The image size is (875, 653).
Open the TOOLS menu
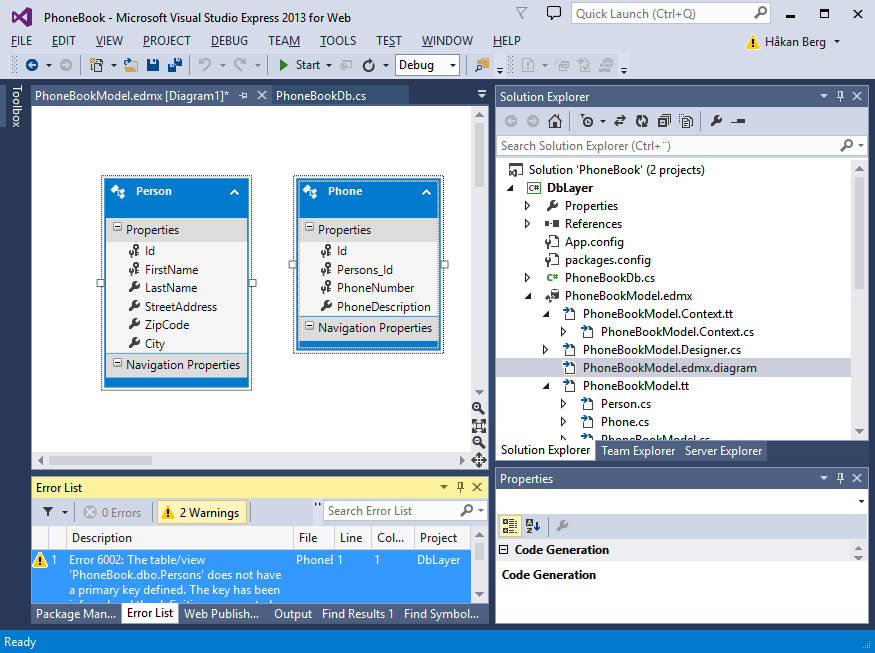point(338,41)
